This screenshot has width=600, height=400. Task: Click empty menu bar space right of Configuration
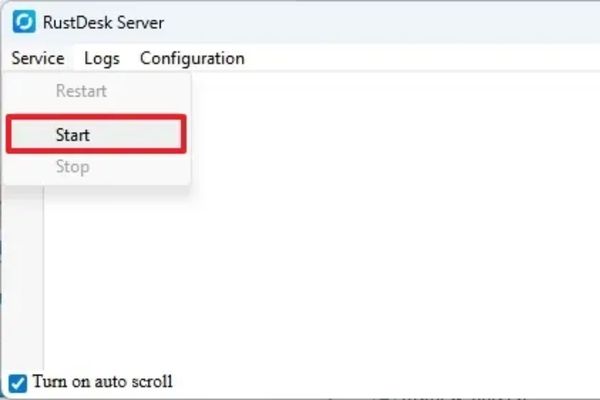[x=420, y=58]
